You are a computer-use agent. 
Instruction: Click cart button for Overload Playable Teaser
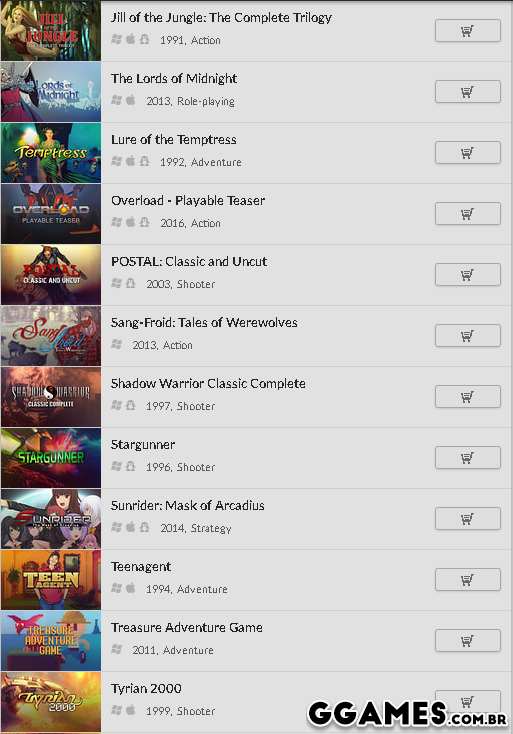468,214
